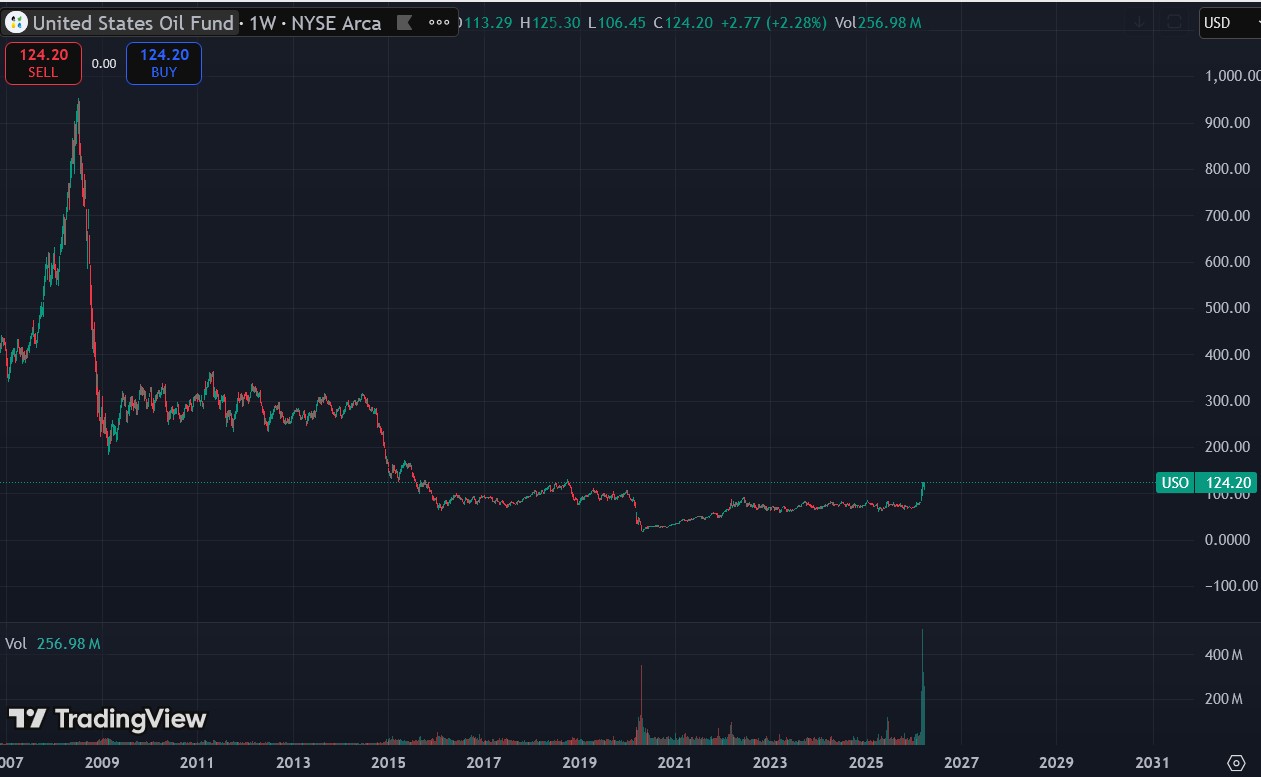Click the 124.20 BUY button
Image resolution: width=1261 pixels, height=777 pixels.
click(x=164, y=63)
